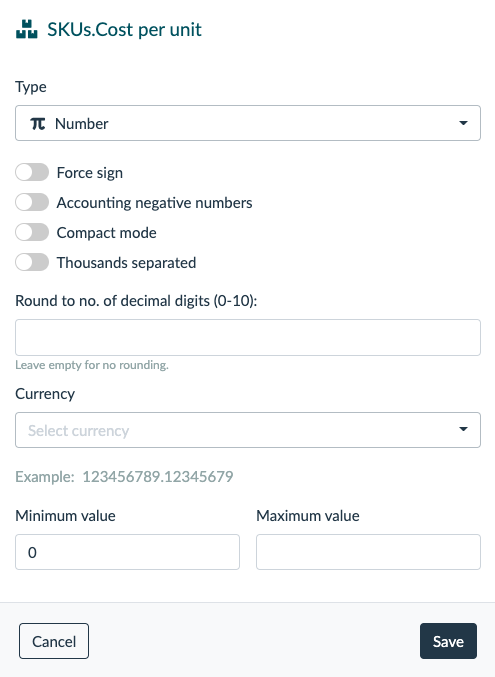Image resolution: width=495 pixels, height=677 pixels.
Task: Enable the Thousands separated toggle
Action: [32, 262]
